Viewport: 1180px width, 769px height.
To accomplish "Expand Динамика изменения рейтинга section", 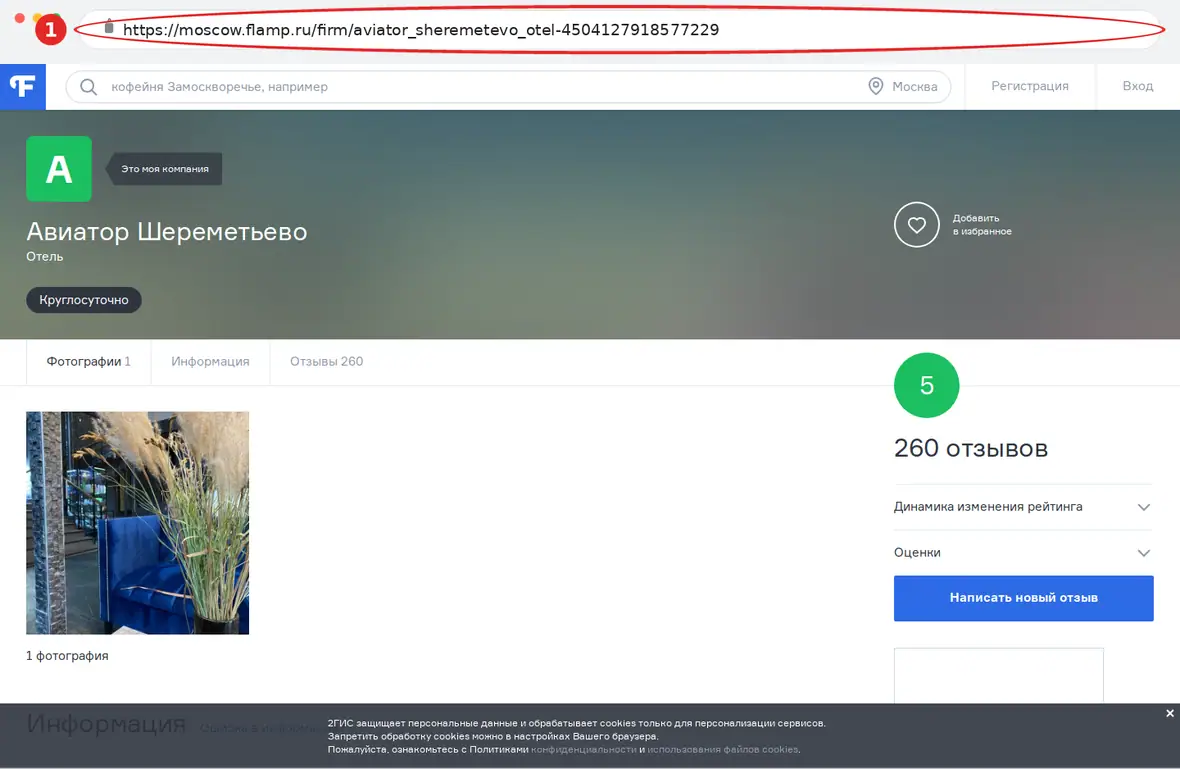I will [x=1023, y=507].
